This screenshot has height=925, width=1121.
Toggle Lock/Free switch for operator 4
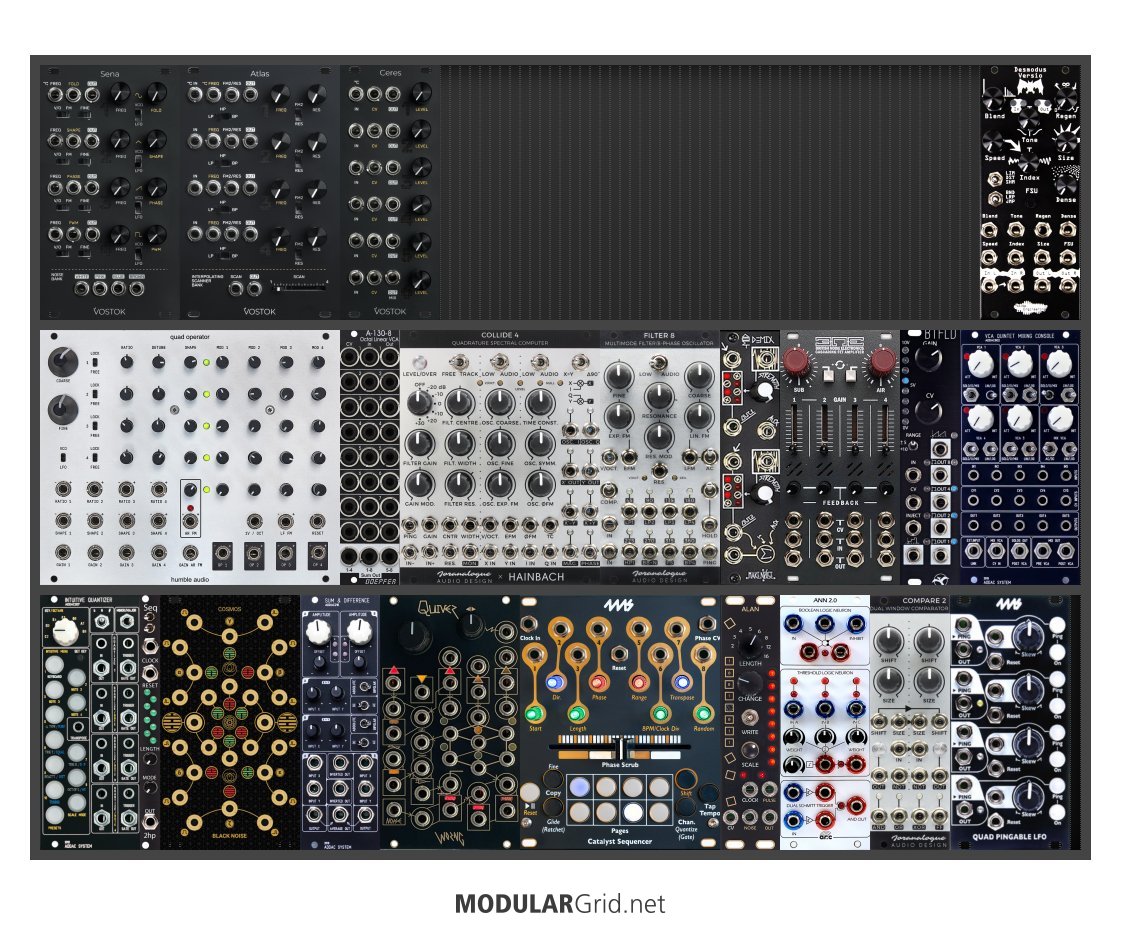point(94,457)
